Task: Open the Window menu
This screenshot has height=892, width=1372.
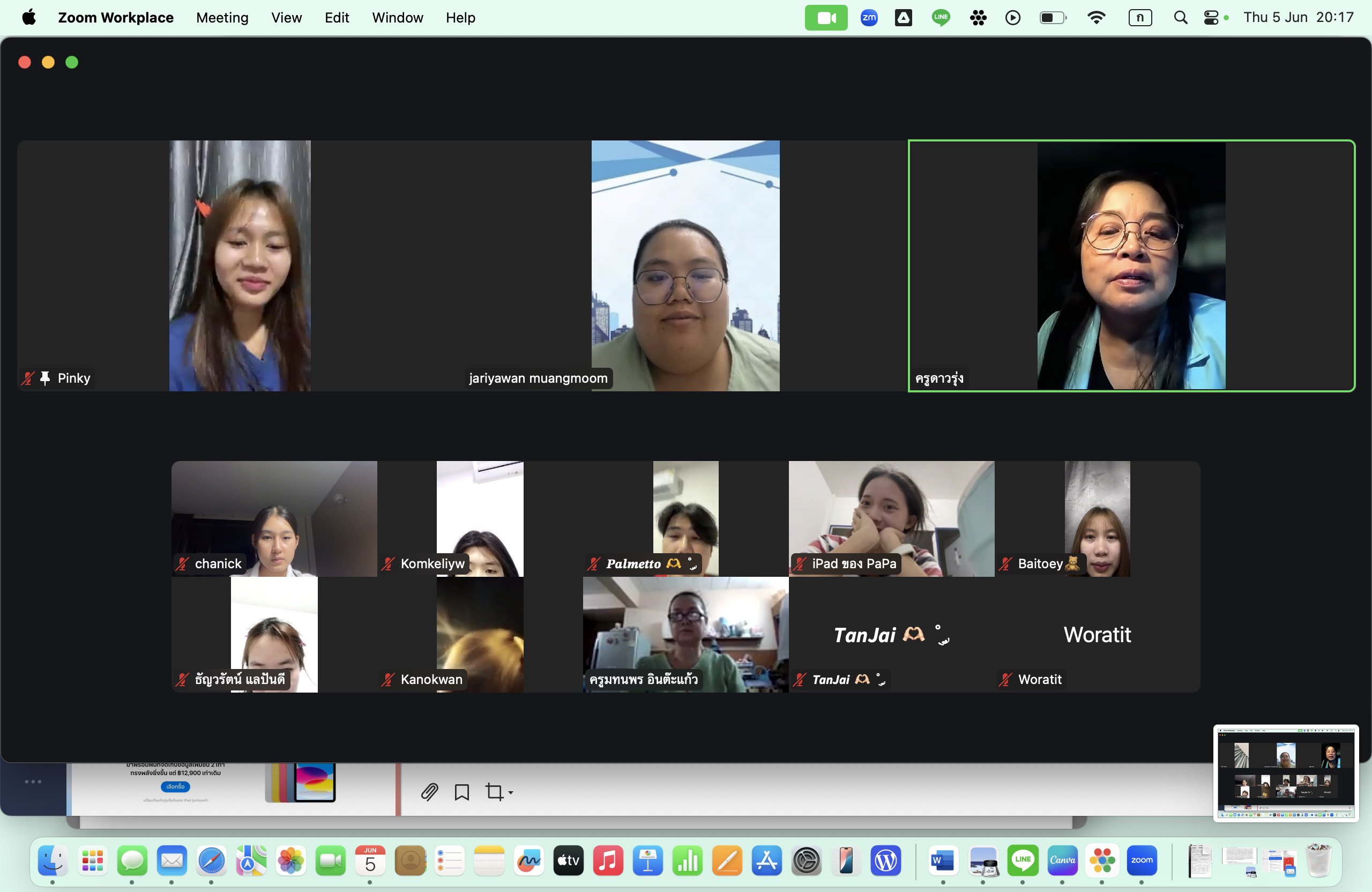Action: 397,17
